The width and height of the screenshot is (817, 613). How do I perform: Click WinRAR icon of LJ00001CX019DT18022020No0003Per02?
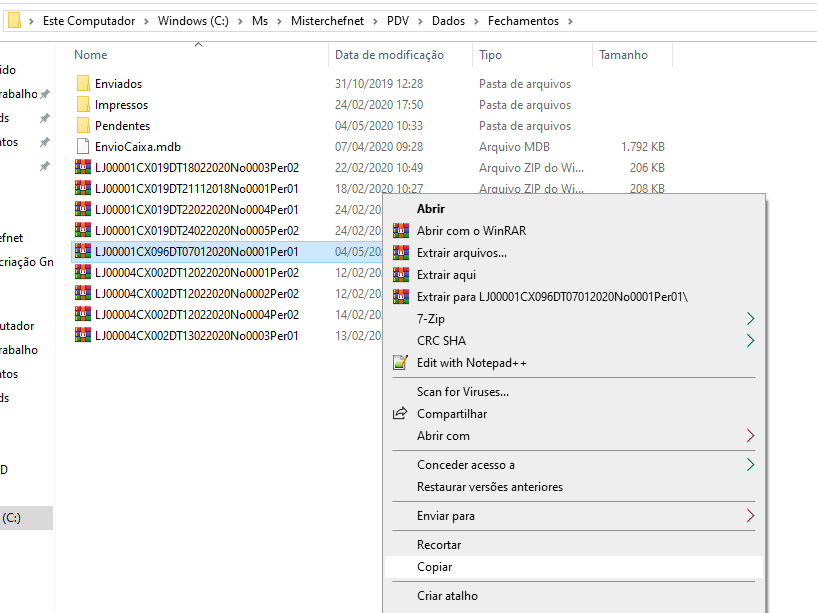coord(83,167)
